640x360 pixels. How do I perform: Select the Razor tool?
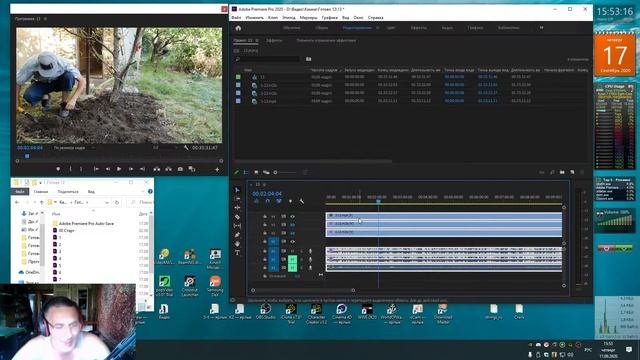tap(238, 217)
